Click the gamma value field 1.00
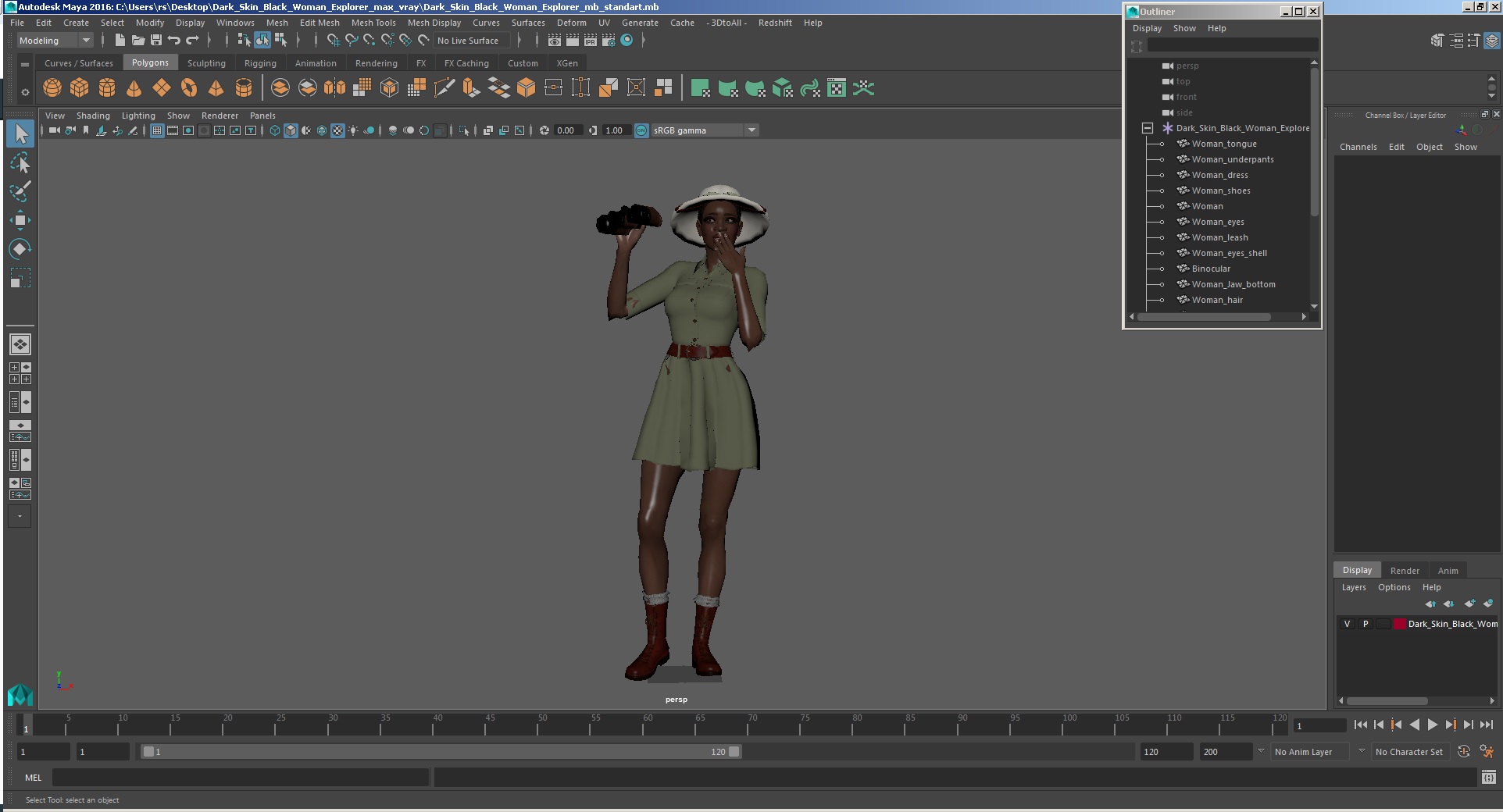 (616, 130)
